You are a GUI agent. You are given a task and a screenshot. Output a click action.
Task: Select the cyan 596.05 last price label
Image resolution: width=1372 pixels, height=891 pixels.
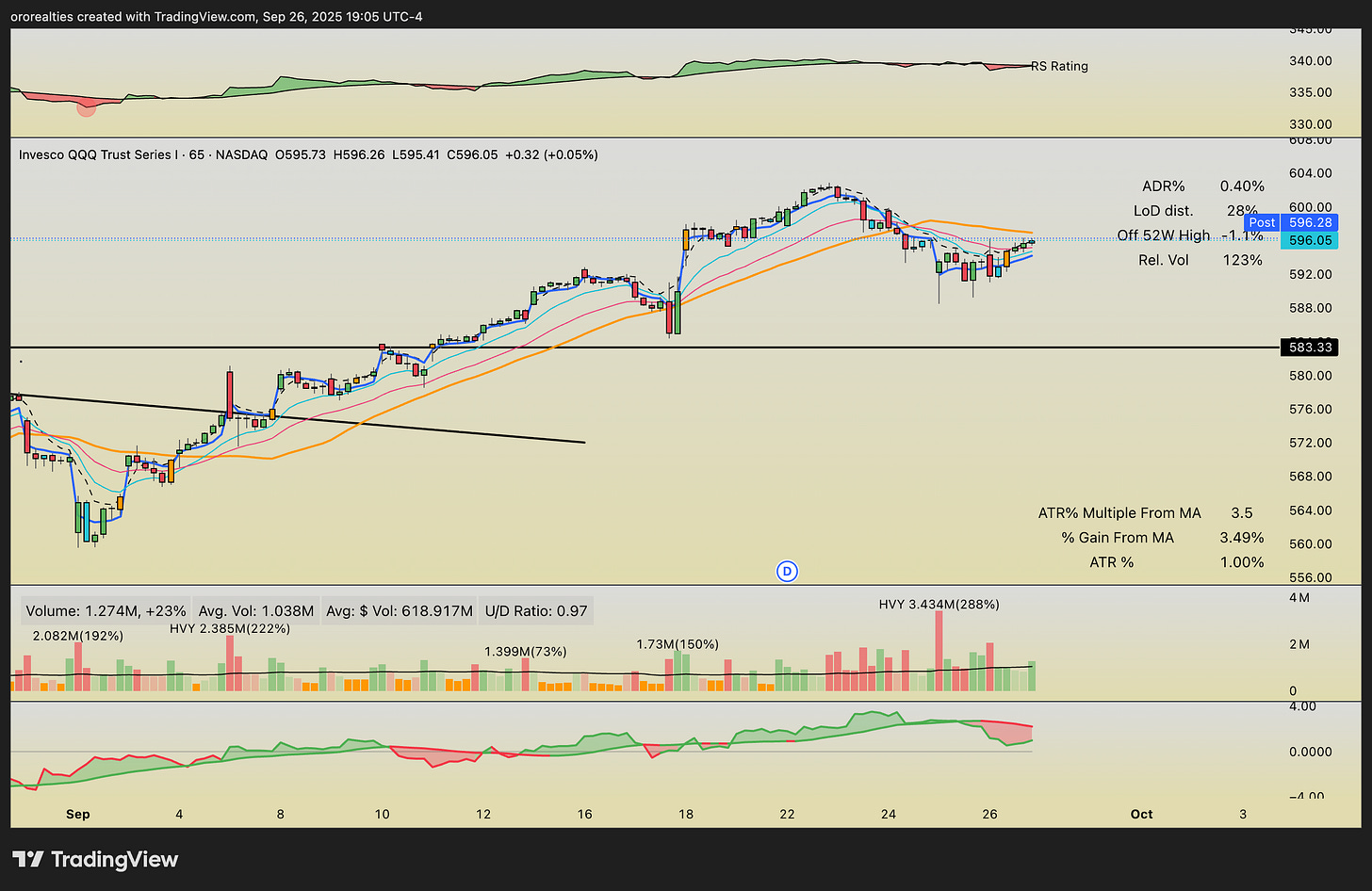(x=1310, y=240)
